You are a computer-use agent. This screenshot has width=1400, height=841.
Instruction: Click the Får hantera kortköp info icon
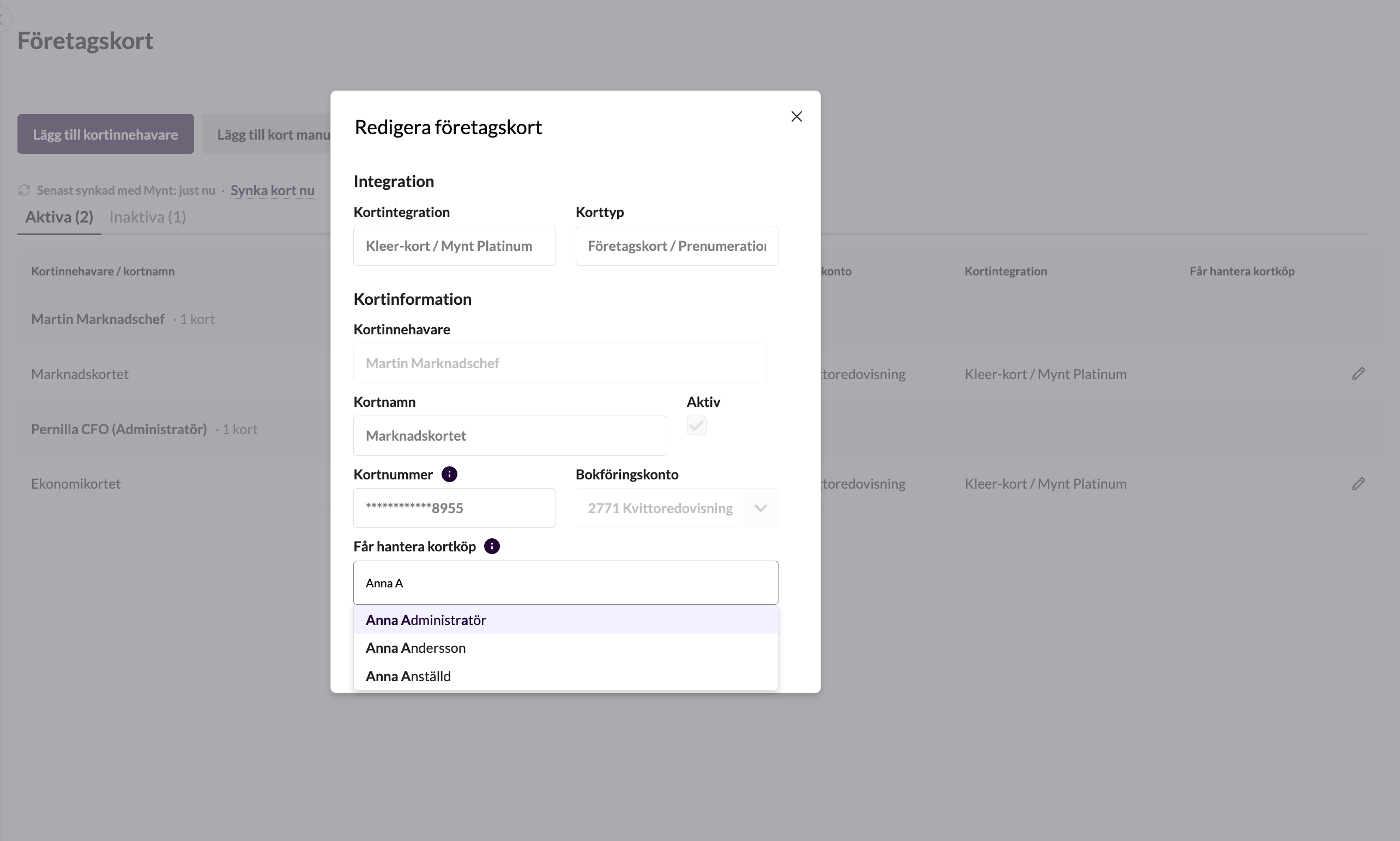point(492,546)
